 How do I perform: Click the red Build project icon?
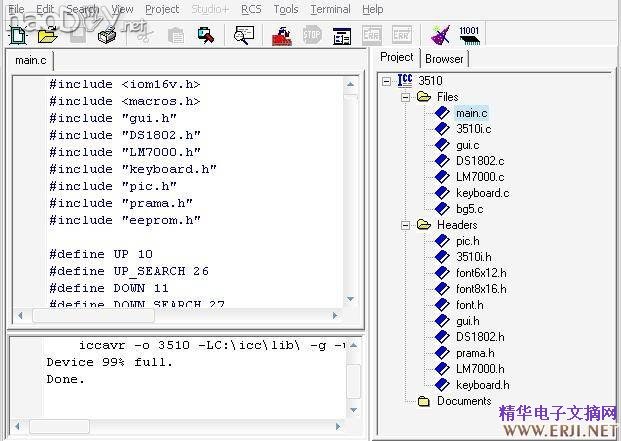pos(282,36)
